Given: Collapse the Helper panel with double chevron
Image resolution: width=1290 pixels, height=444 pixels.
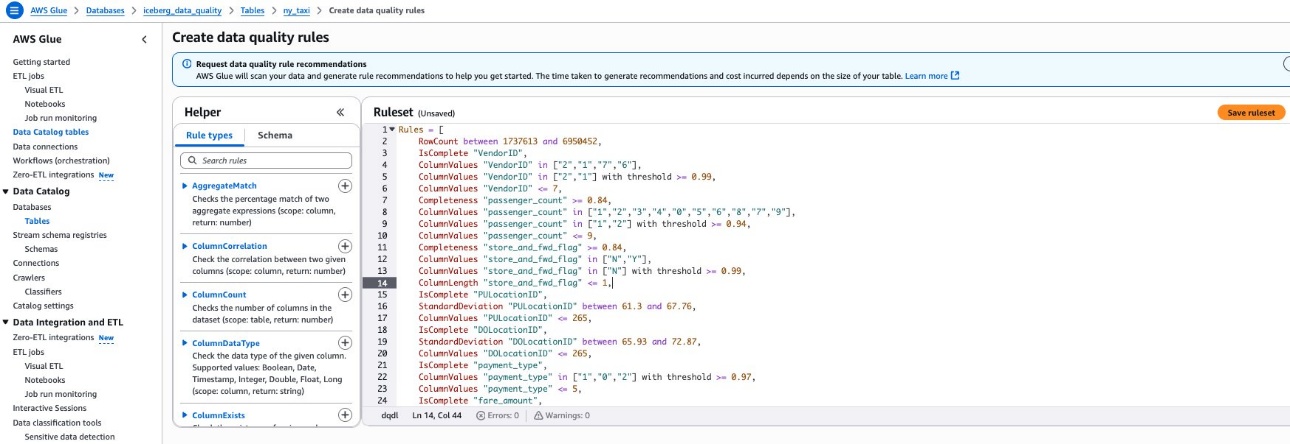Looking at the screenshot, I should pyautogui.click(x=340, y=112).
